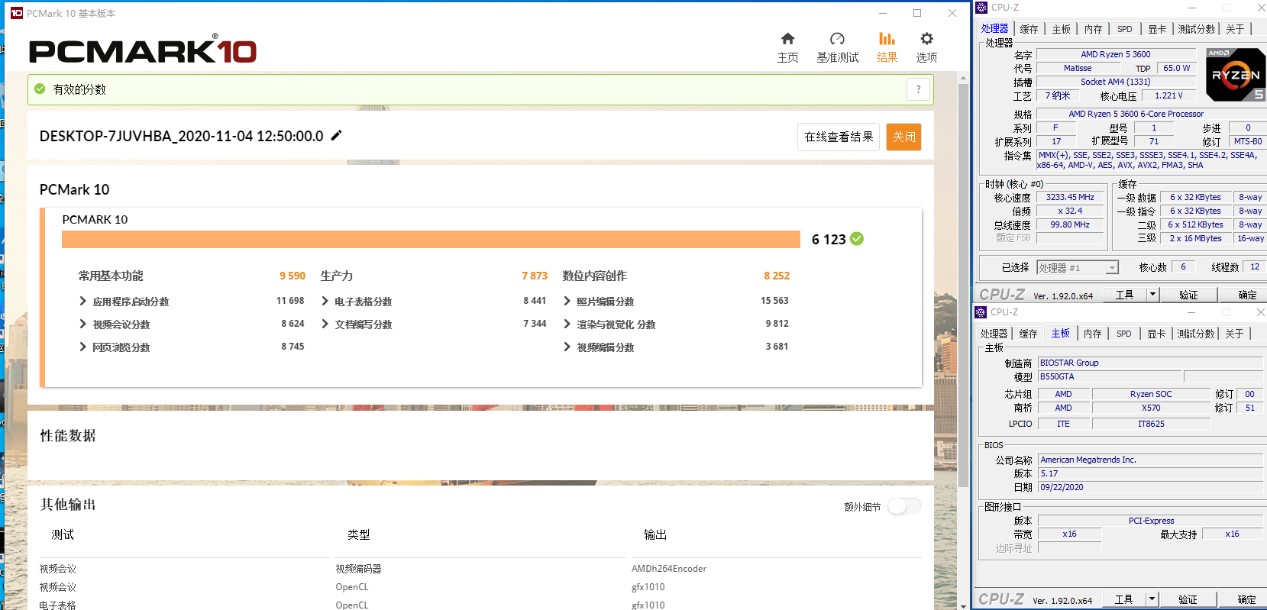
Task: Click the orange 关闭 button
Action: [904, 137]
